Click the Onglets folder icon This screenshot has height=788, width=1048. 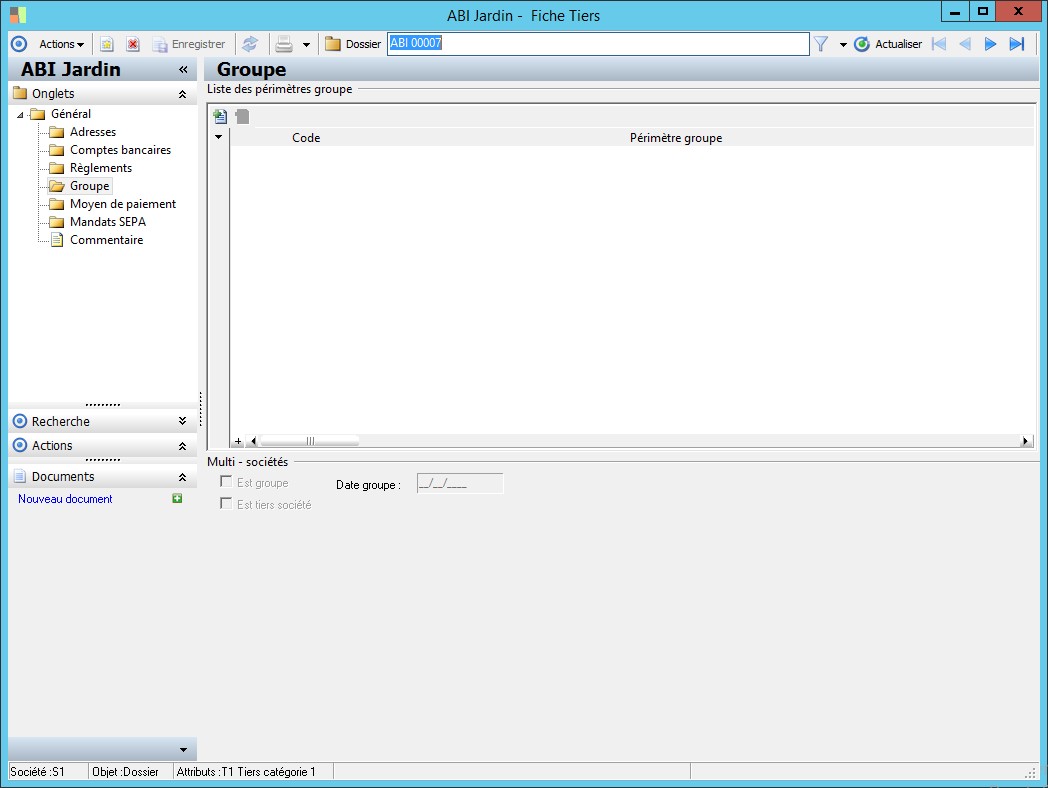(x=20, y=93)
